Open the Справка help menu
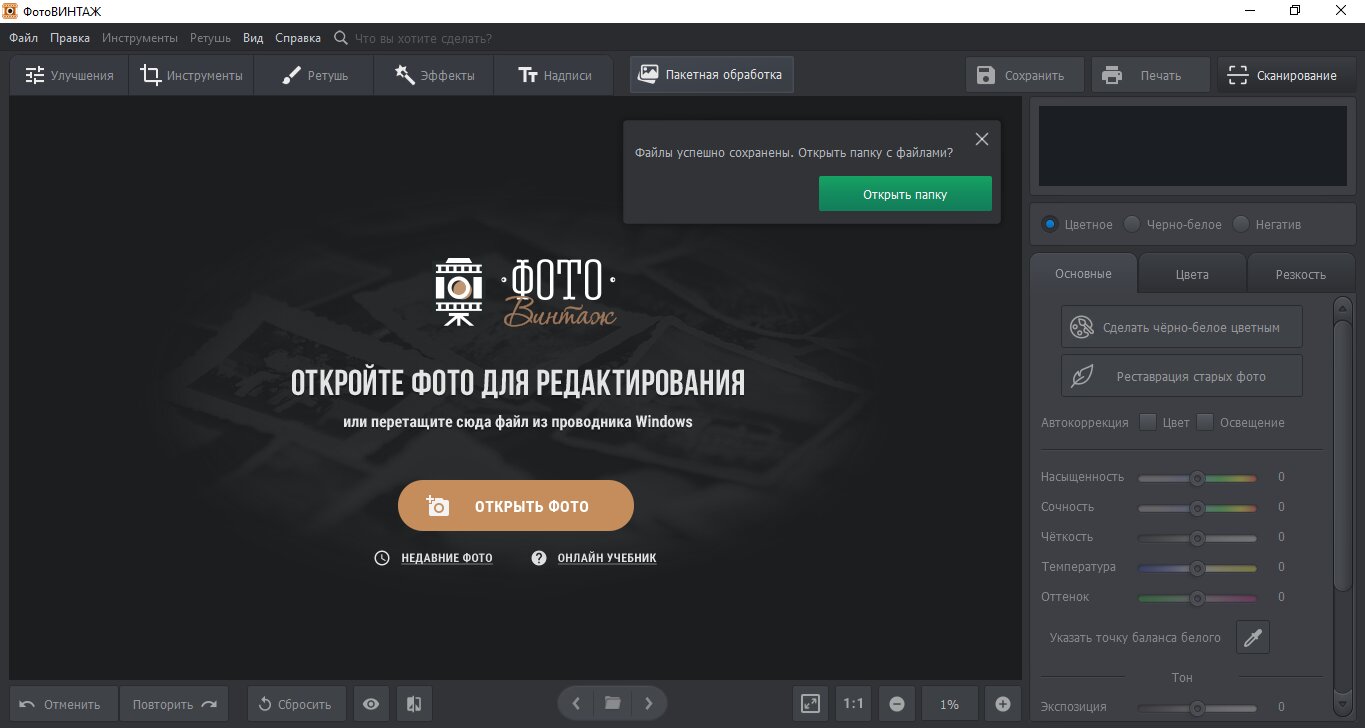Viewport: 1365px width, 728px height. pos(298,38)
